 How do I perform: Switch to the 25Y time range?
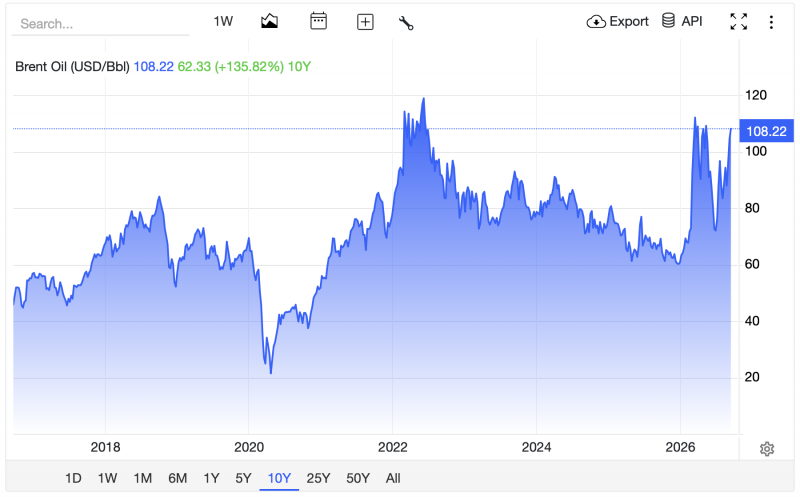tap(318, 478)
